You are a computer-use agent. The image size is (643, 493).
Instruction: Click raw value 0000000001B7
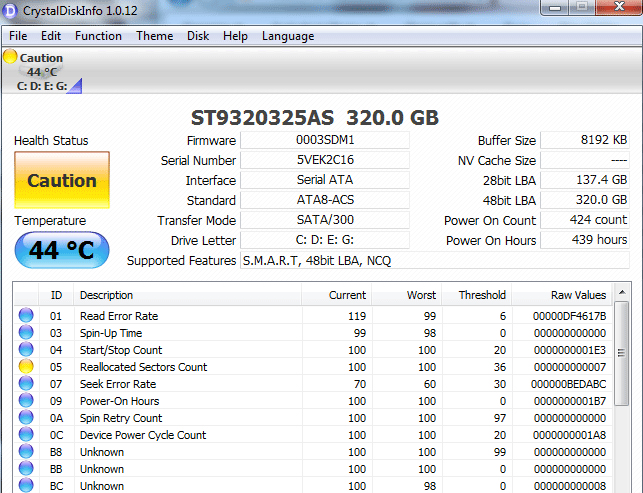click(x=570, y=401)
